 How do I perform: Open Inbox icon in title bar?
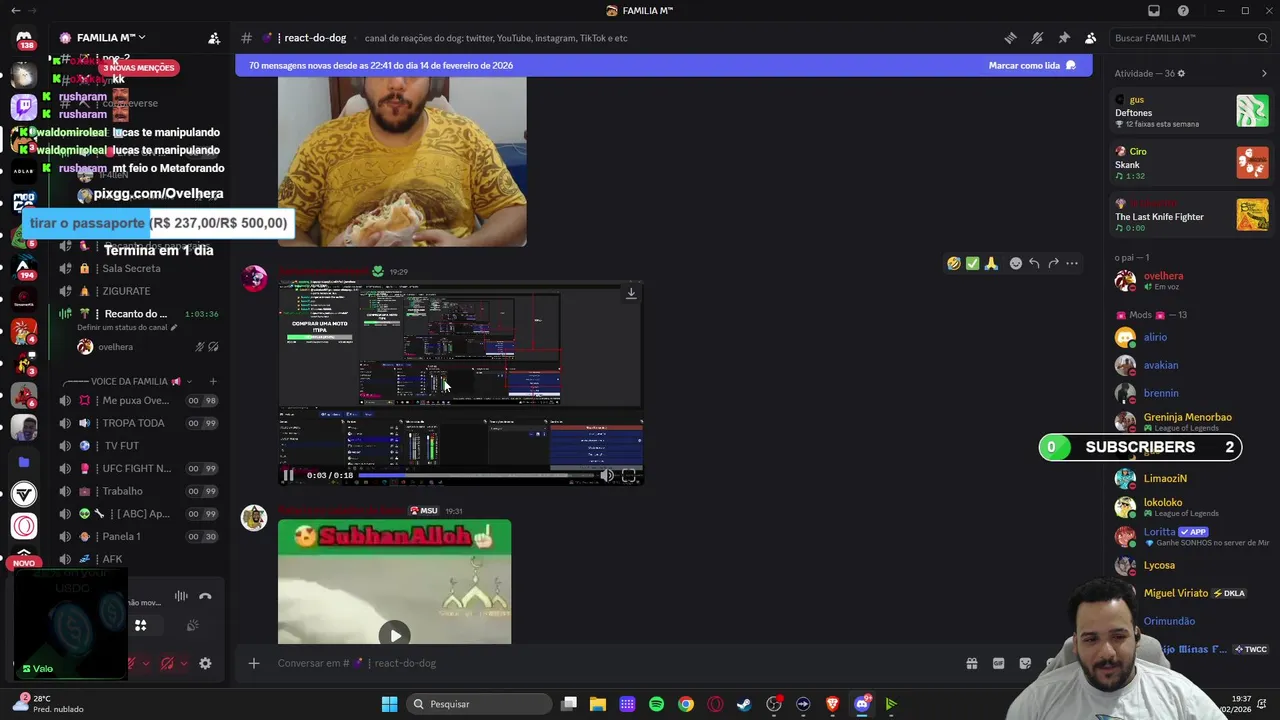coord(1154,11)
